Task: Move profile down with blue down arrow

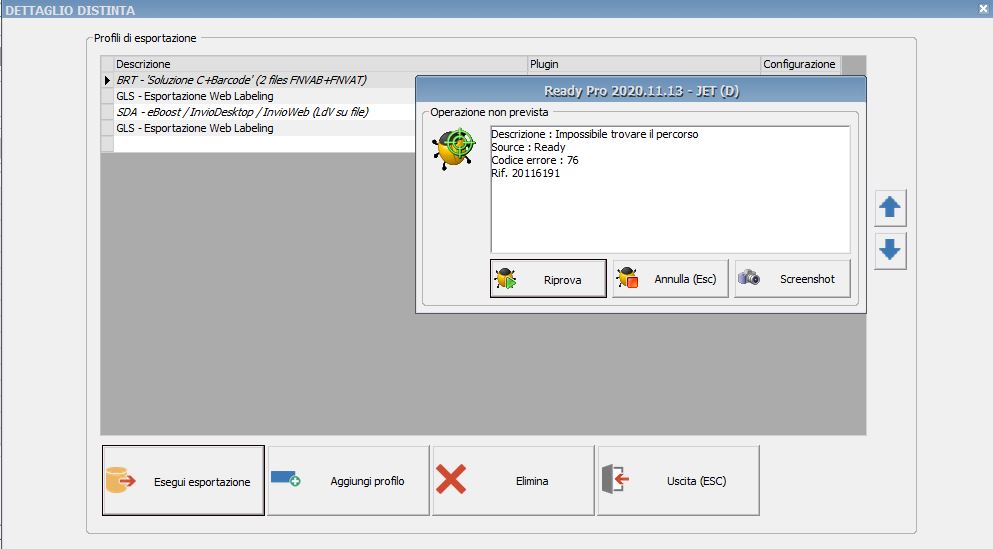Action: coord(890,251)
